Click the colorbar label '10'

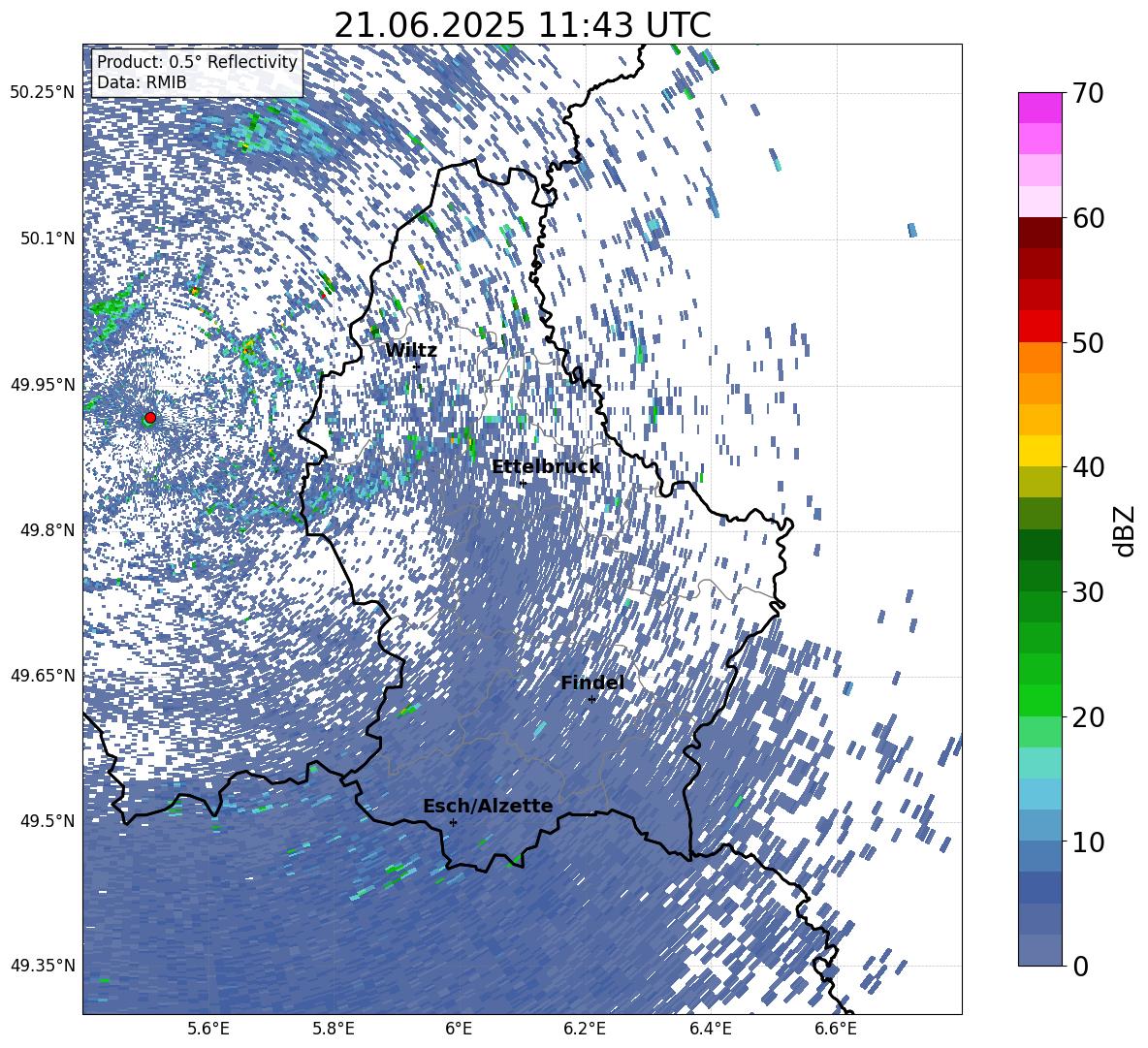pyautogui.click(x=1088, y=842)
